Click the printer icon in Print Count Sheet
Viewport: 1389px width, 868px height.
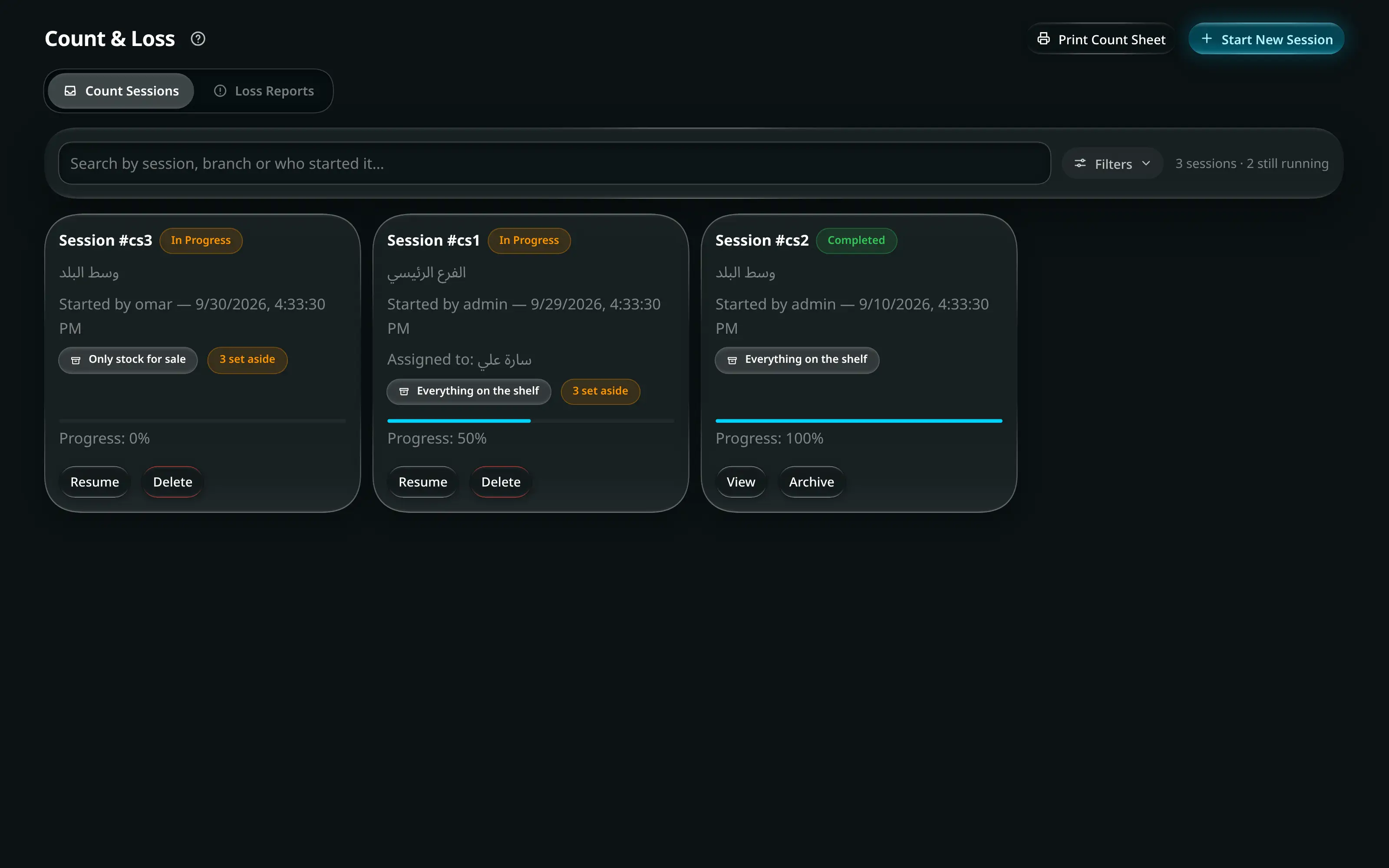1043,39
